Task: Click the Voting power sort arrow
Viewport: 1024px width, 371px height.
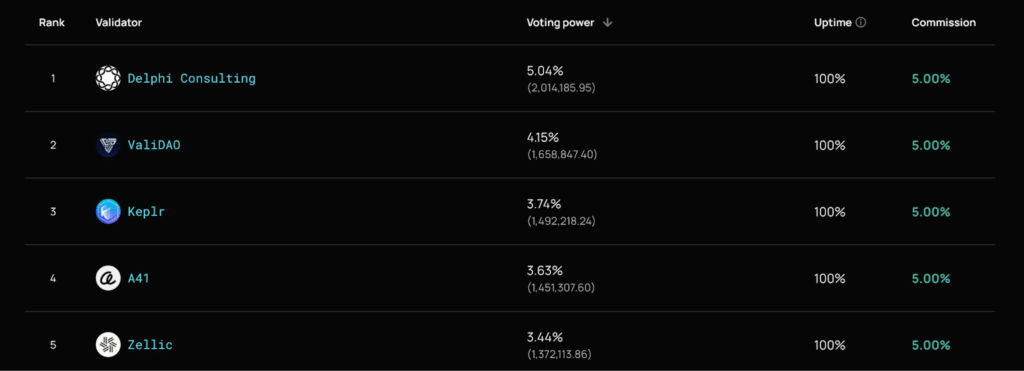Action: pyautogui.click(x=607, y=22)
